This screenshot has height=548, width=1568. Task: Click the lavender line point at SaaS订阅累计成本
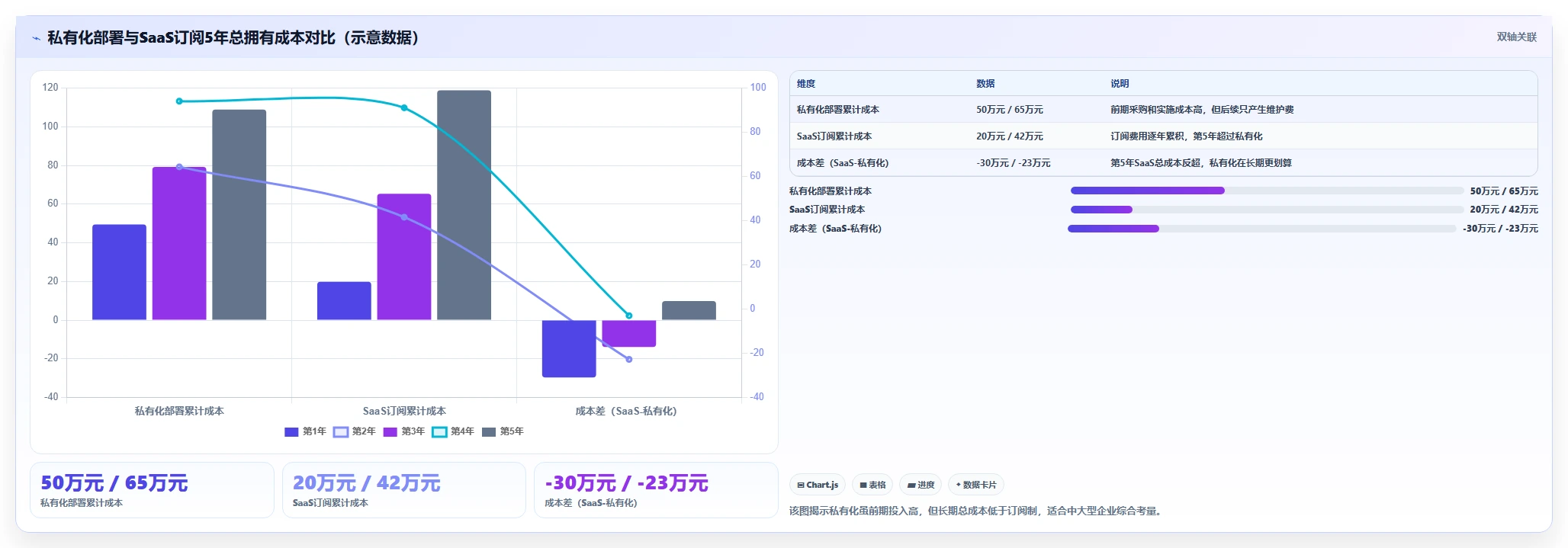point(404,217)
